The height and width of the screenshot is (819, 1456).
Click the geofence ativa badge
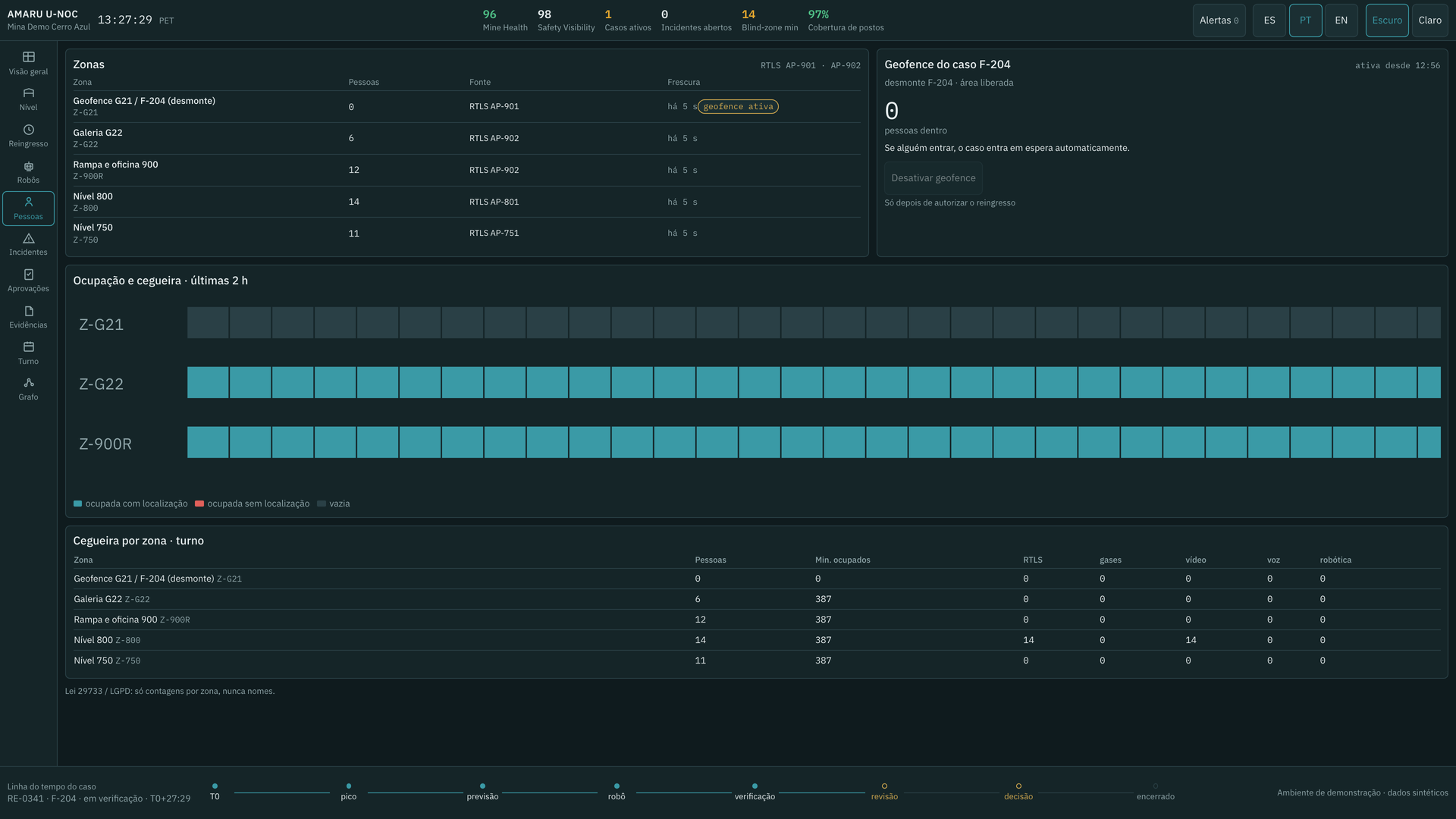tap(738, 107)
